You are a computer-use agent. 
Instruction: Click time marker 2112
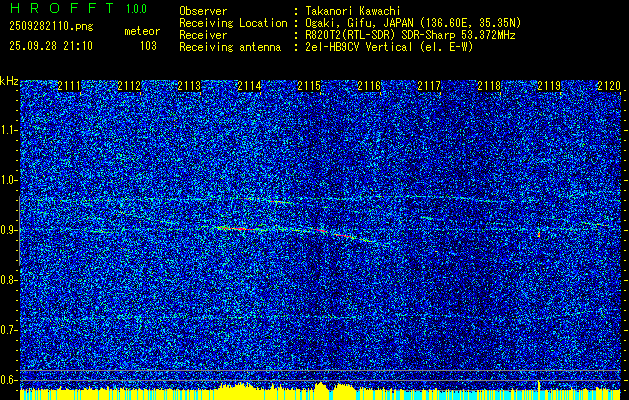click(x=129, y=86)
